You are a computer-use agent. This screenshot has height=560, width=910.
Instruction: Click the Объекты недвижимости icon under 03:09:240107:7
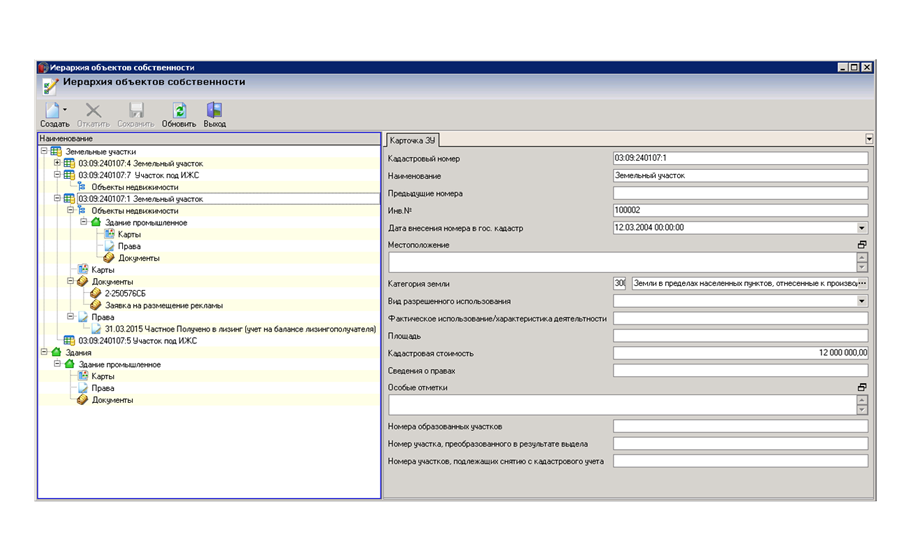(82, 187)
